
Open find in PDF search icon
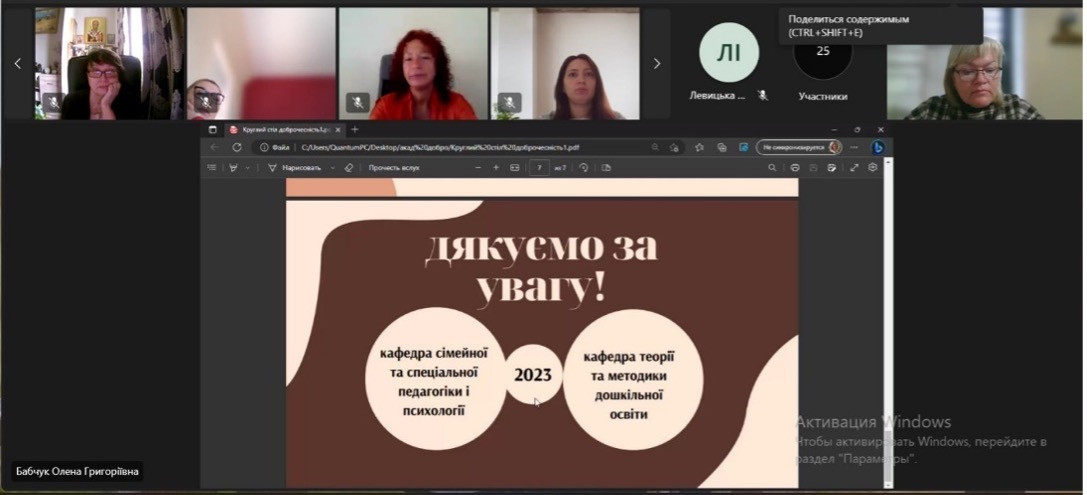pyautogui.click(x=772, y=167)
